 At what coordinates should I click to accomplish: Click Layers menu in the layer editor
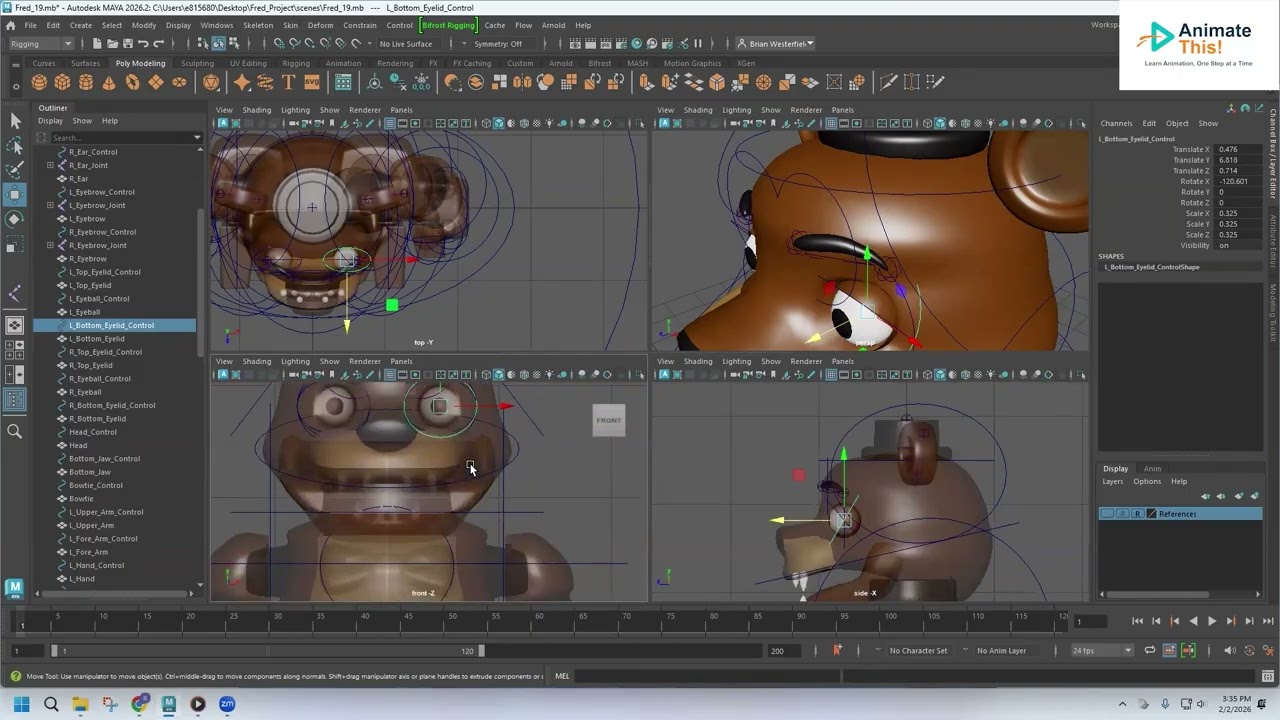point(1112,481)
